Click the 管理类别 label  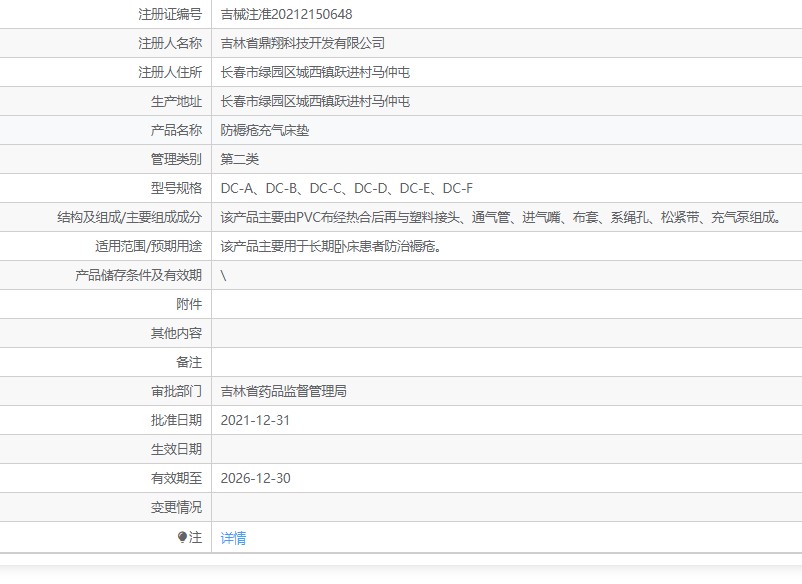[176, 160]
